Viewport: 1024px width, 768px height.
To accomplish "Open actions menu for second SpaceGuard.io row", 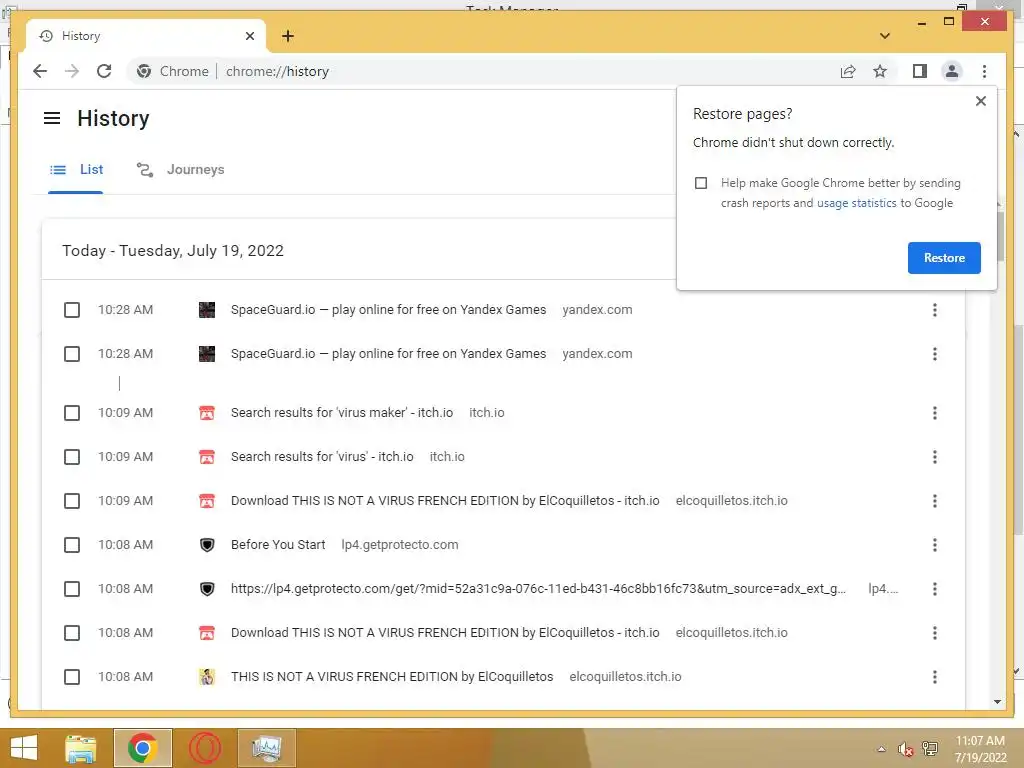I will (x=935, y=354).
